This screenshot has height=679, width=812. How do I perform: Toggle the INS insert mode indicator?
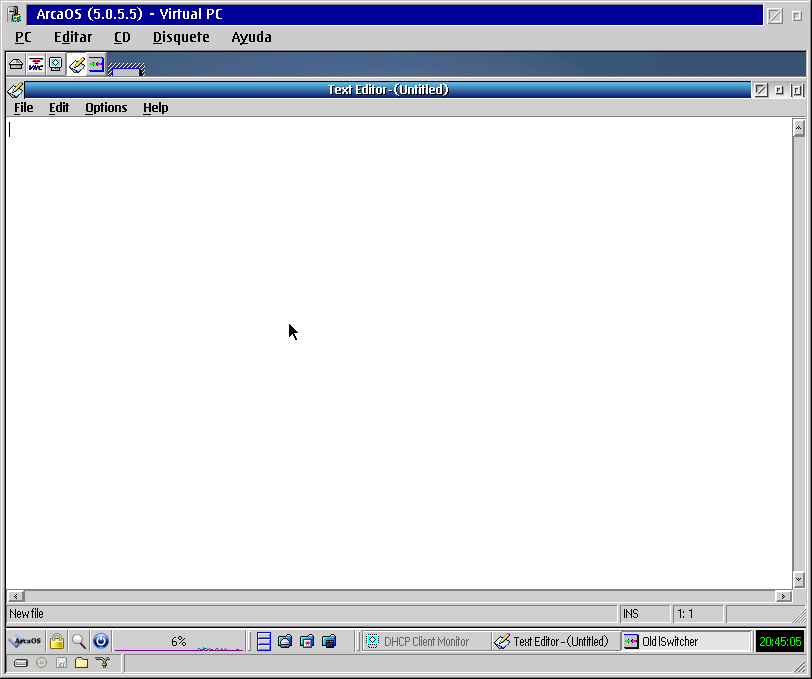click(x=631, y=613)
